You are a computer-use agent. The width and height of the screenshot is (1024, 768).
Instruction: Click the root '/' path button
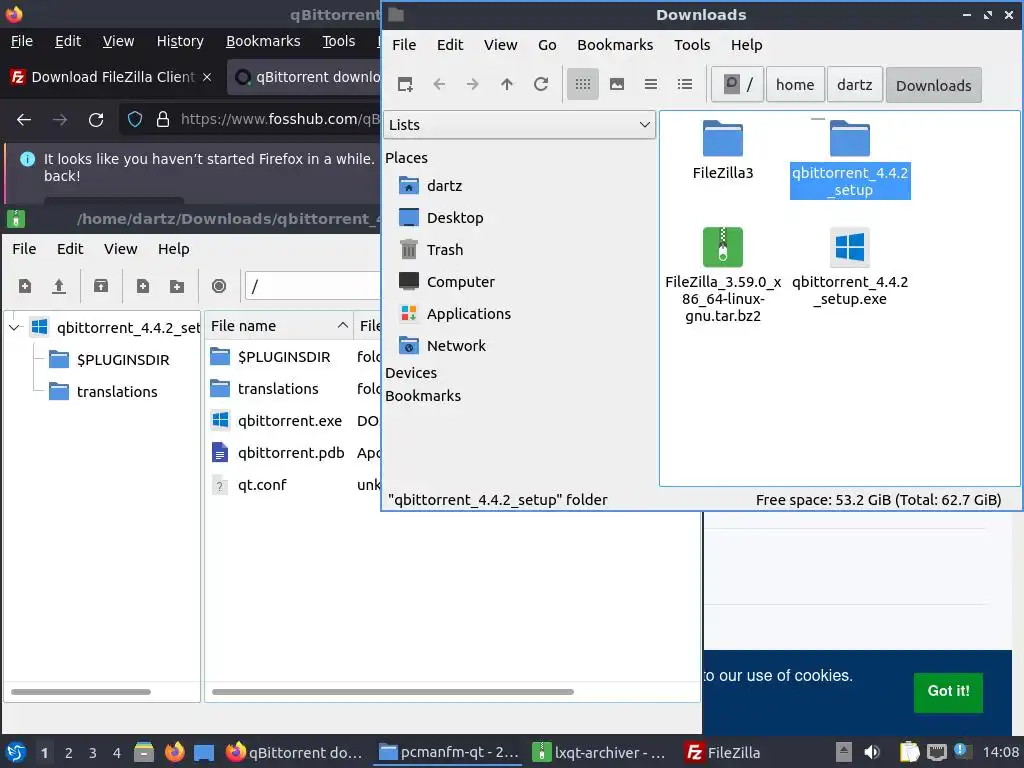pos(737,85)
